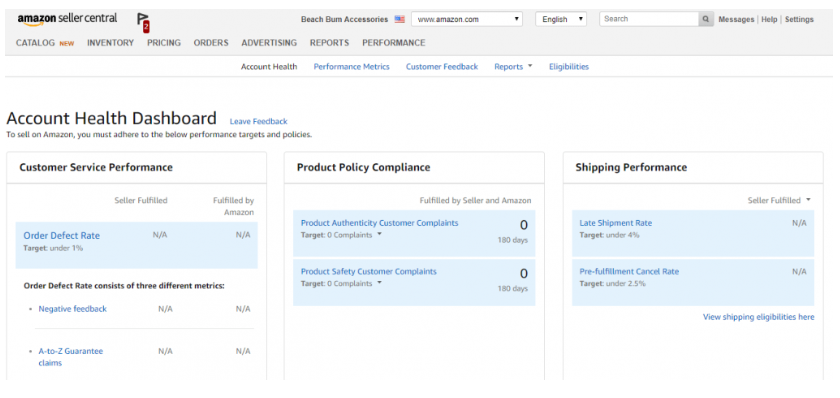Click 'Target: under 1%' text

tap(53, 248)
